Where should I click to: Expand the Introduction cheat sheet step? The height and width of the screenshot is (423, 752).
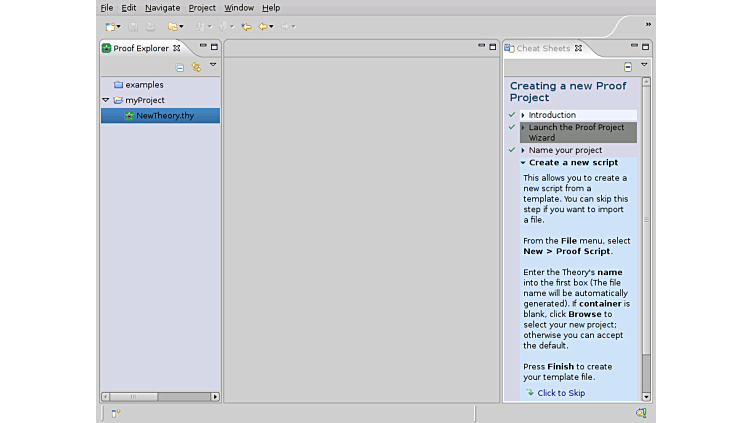(x=523, y=115)
